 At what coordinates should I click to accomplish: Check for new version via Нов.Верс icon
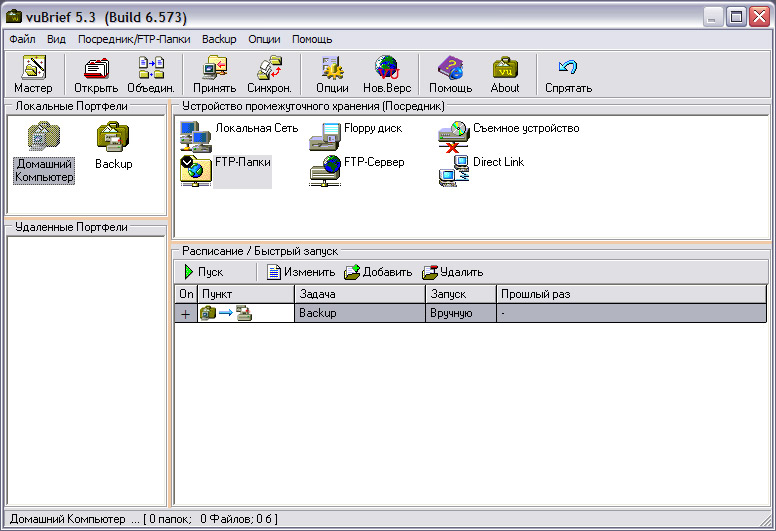tap(387, 74)
